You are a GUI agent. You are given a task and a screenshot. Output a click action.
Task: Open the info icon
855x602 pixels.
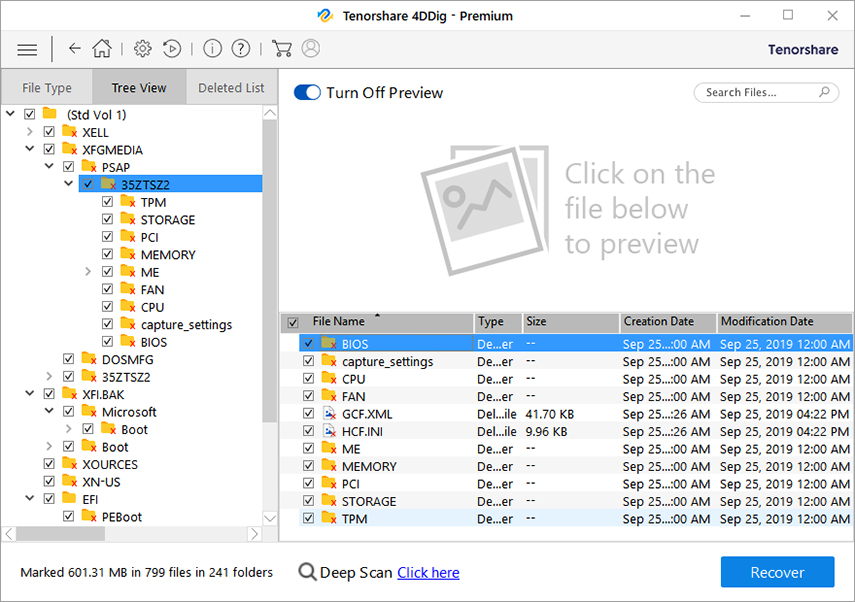click(x=212, y=49)
